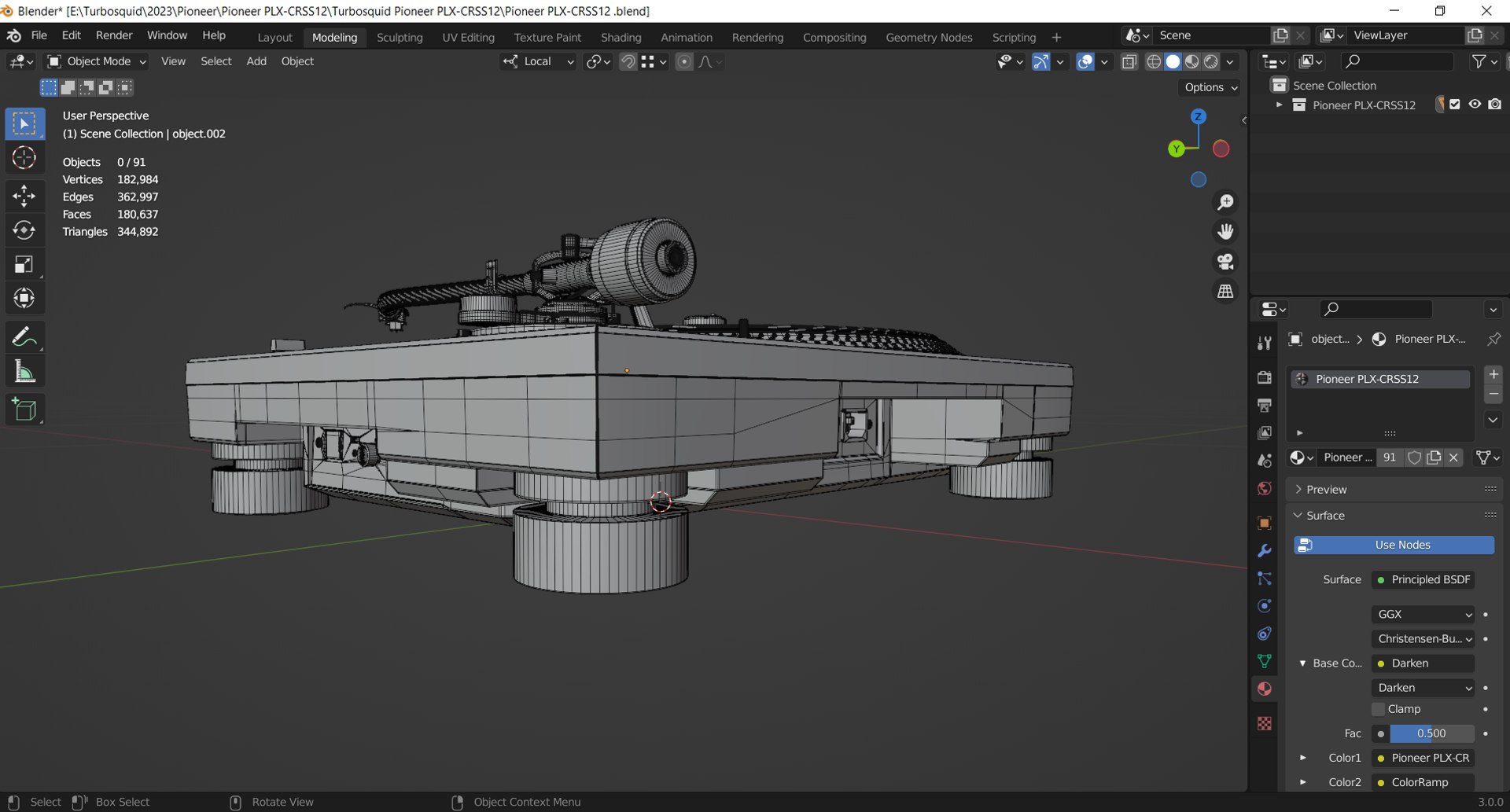Click the blue Z axis gizmo ball
1510x812 pixels.
[1199, 116]
